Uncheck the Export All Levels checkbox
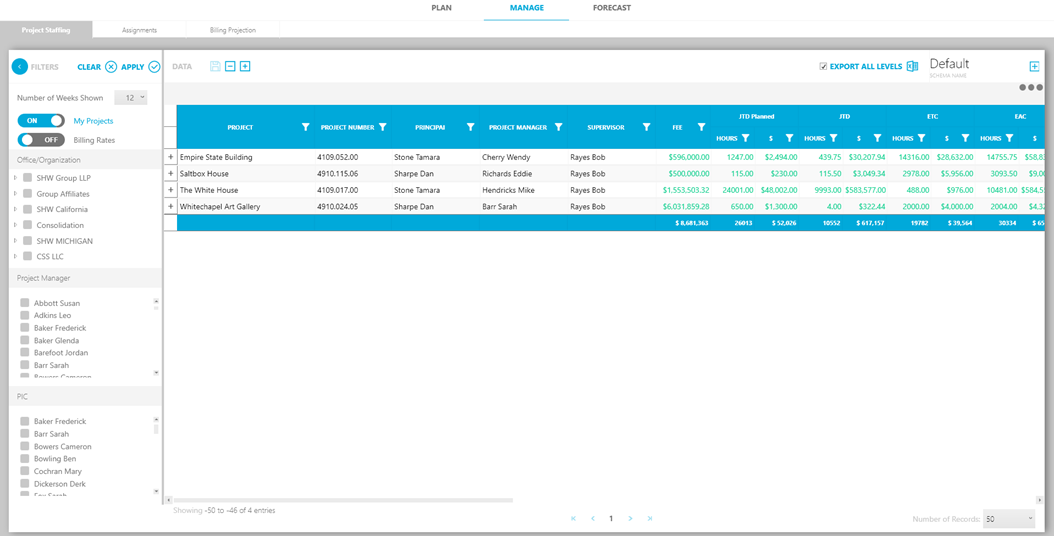The height and width of the screenshot is (536, 1054). [823, 67]
